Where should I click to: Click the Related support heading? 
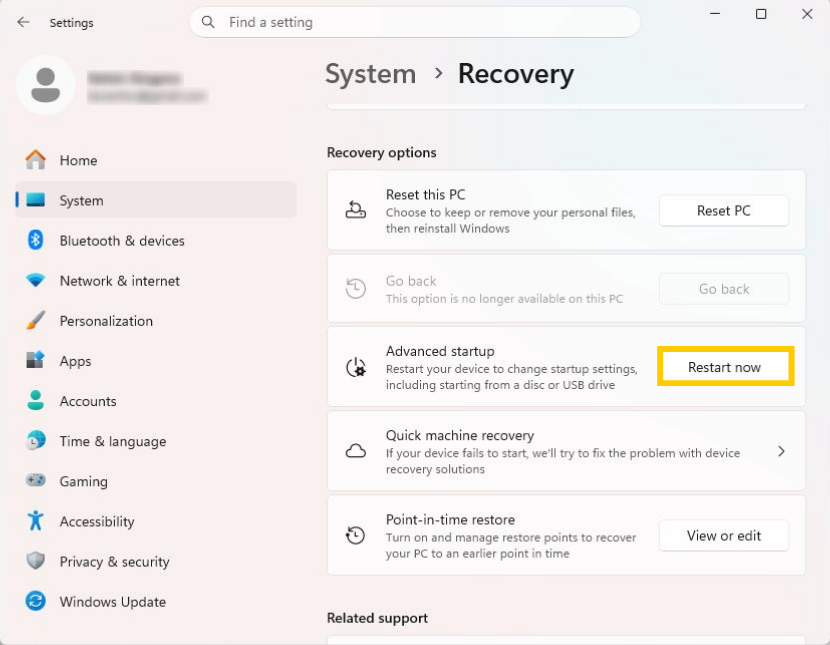pos(377,618)
